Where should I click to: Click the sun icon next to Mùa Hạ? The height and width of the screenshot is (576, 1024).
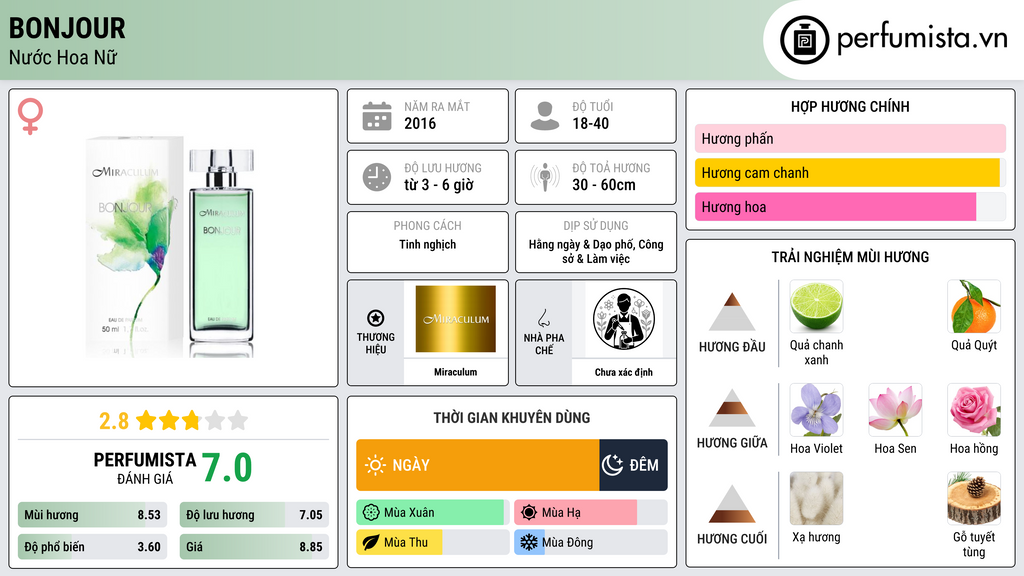[x=529, y=513]
